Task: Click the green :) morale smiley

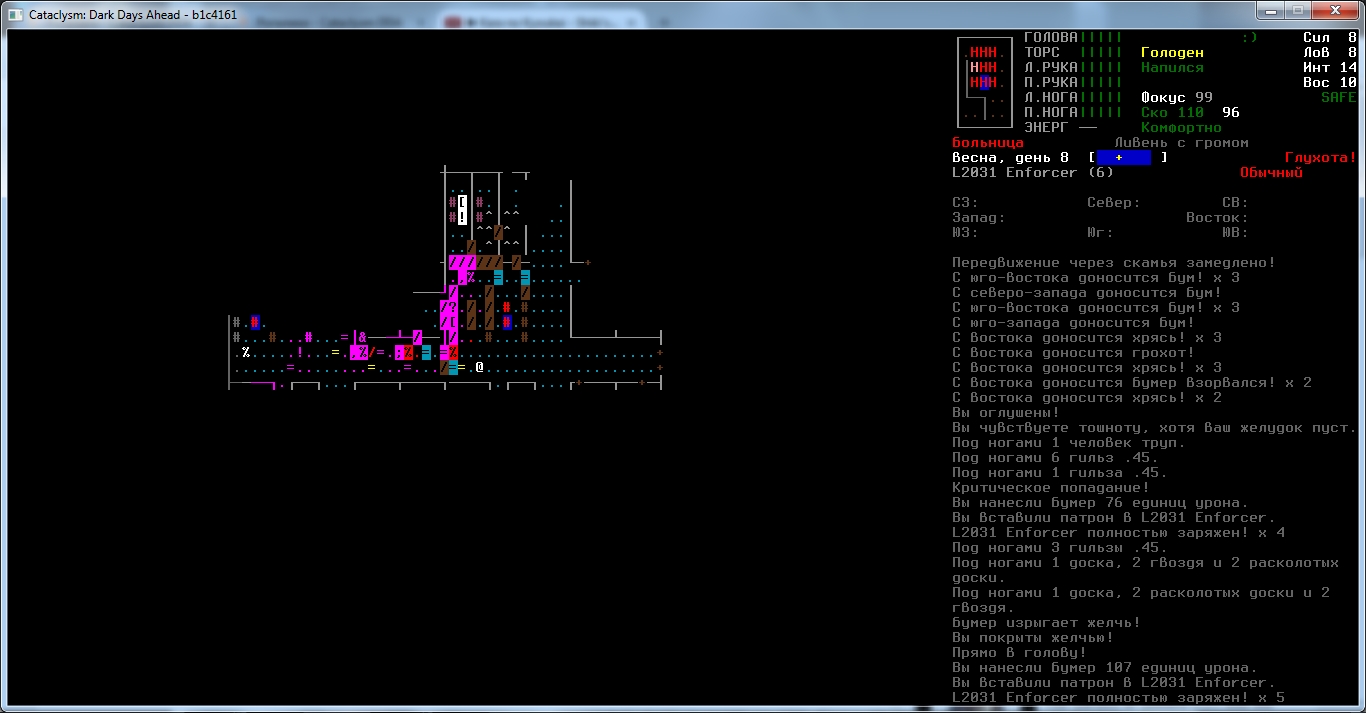Action: click(1249, 37)
